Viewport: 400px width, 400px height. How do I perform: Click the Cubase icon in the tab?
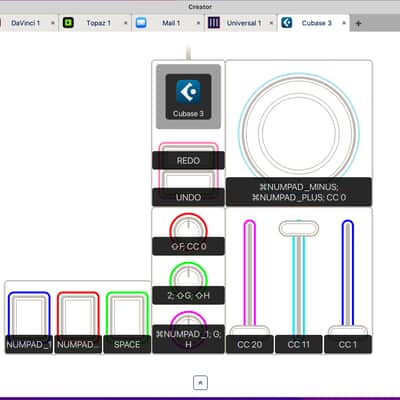pyautogui.click(x=287, y=23)
